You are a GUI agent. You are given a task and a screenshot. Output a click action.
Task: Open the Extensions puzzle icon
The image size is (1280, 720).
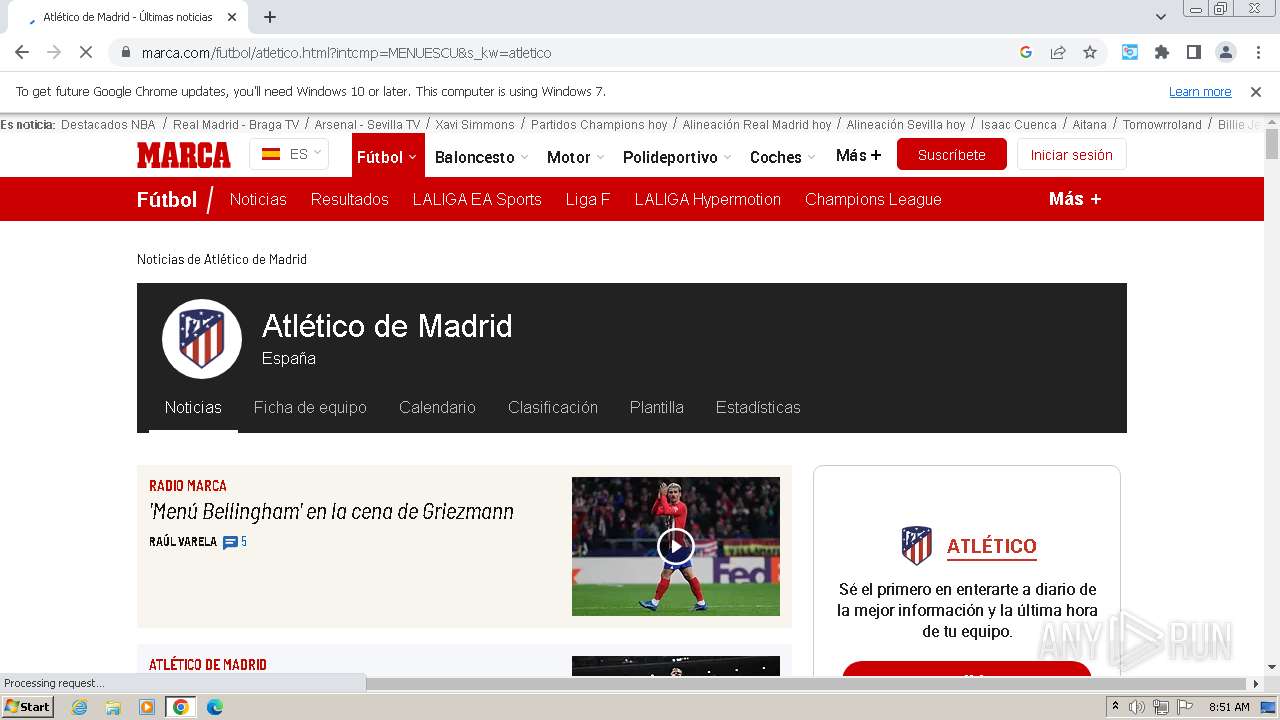coord(1162,52)
